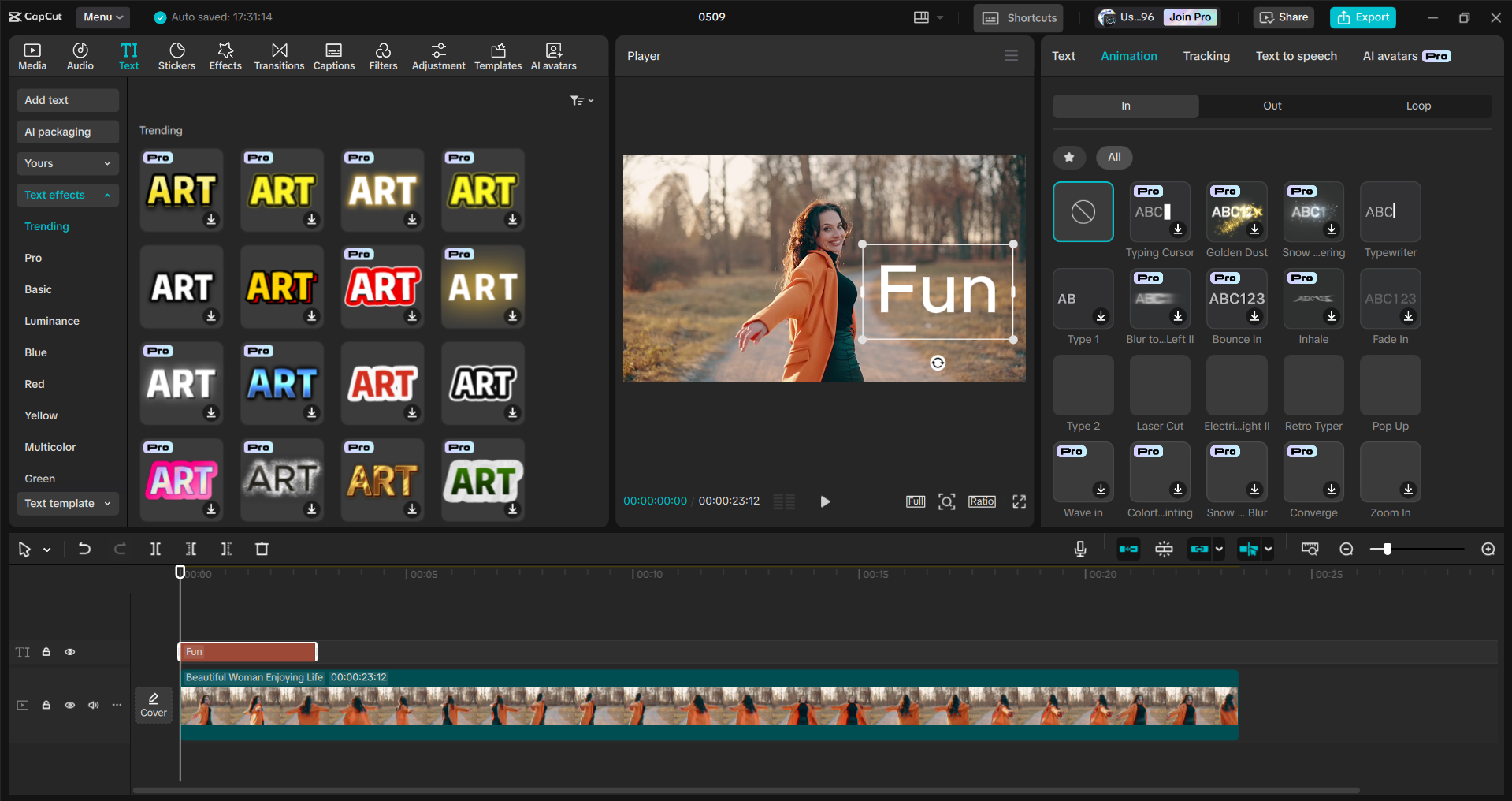Screen dimensions: 1512x801
Task: Mute the video track audio
Action: [94, 705]
